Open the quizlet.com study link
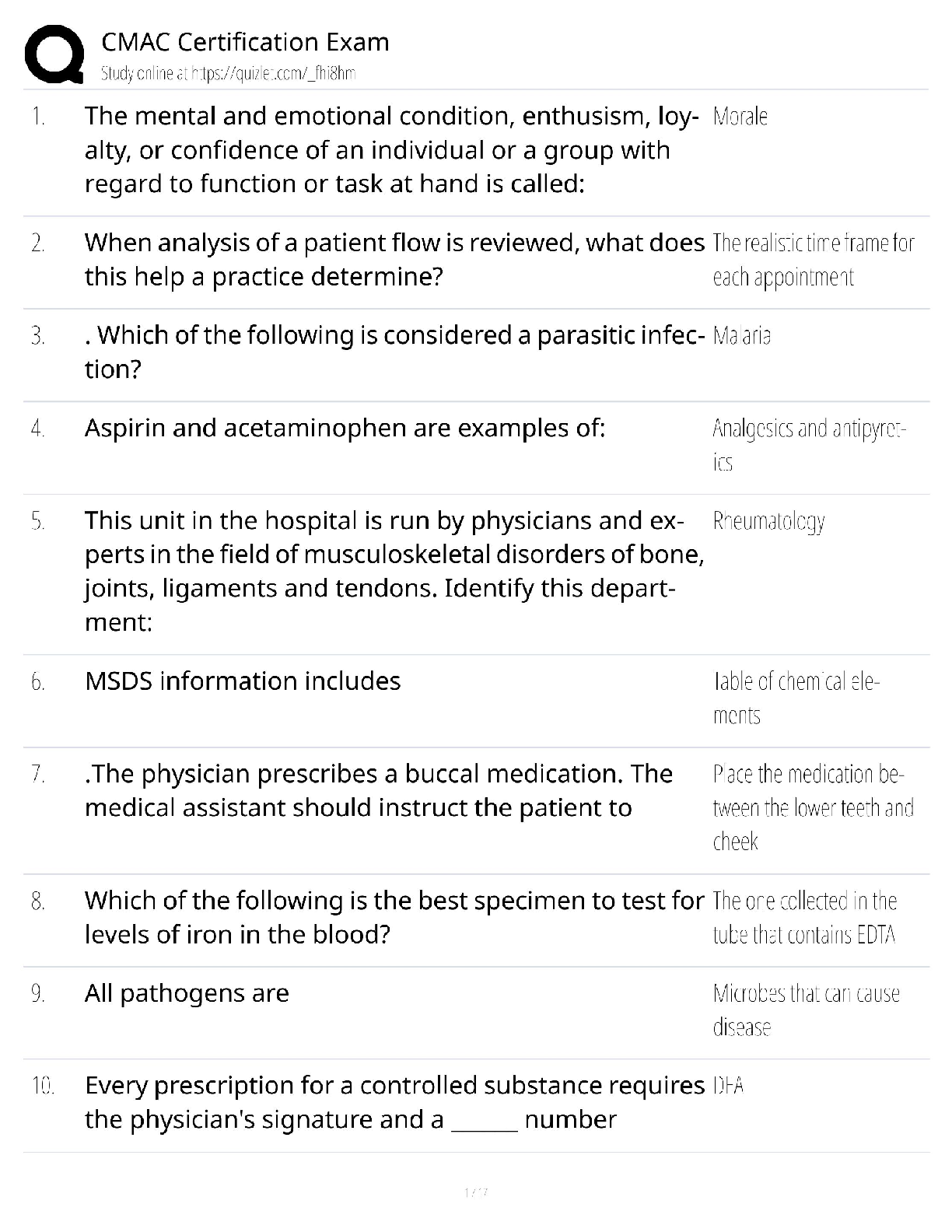The image size is (952, 1232). 229,74
